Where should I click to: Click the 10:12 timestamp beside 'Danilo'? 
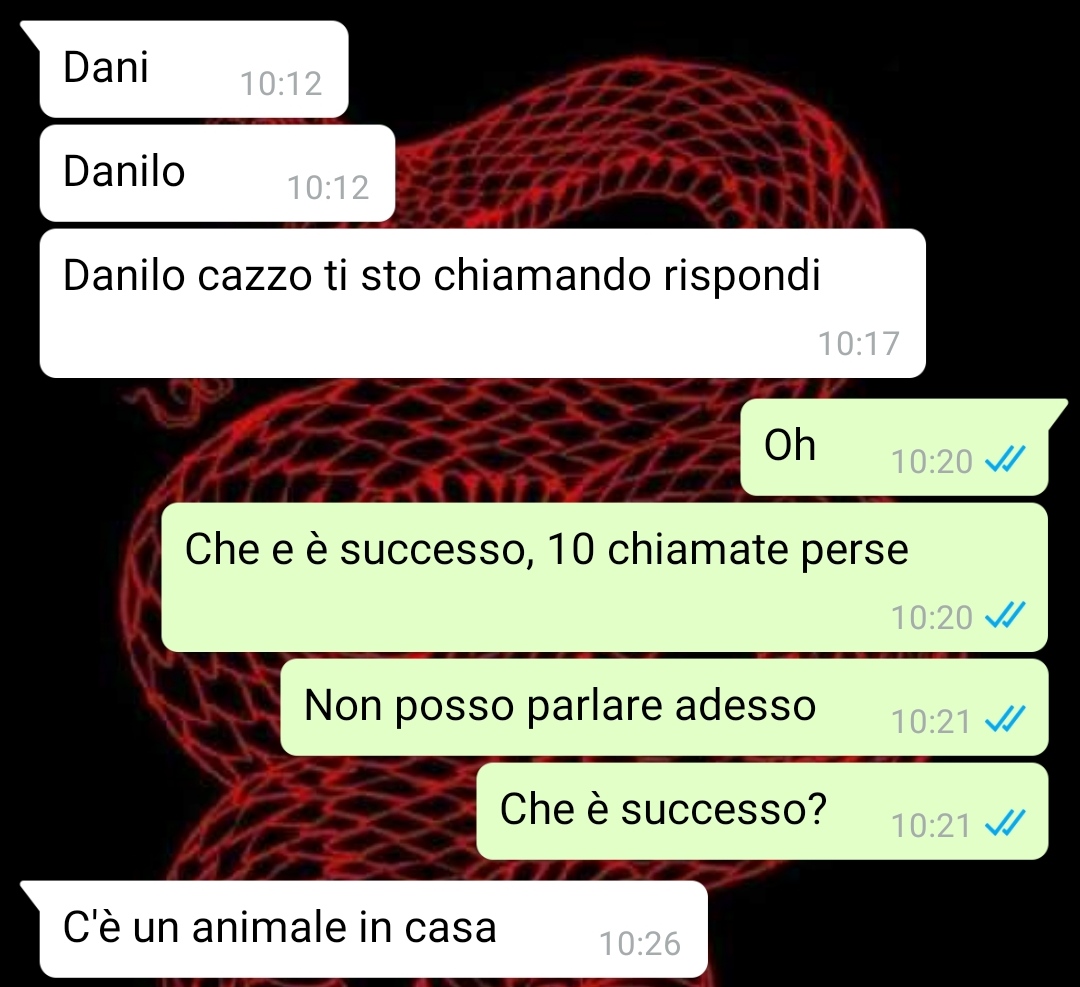[x=328, y=187]
